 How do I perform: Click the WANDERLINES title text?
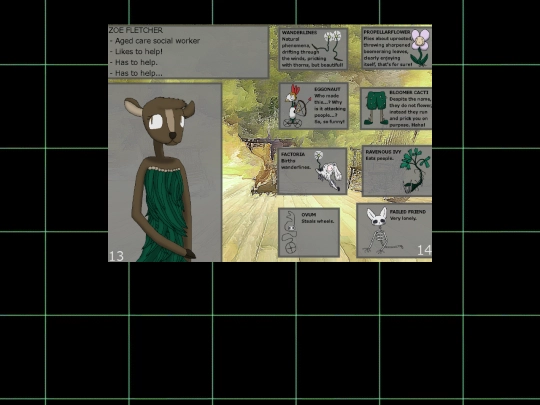299,33
